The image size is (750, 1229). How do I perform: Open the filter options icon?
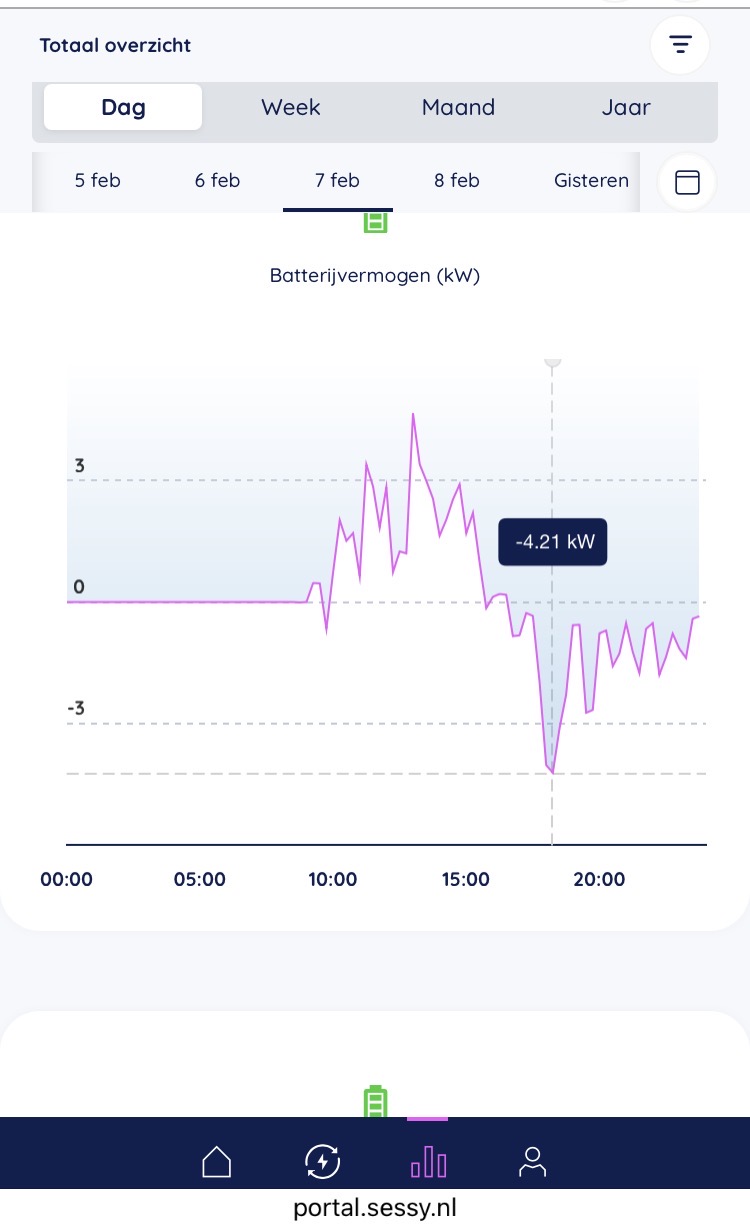[680, 45]
